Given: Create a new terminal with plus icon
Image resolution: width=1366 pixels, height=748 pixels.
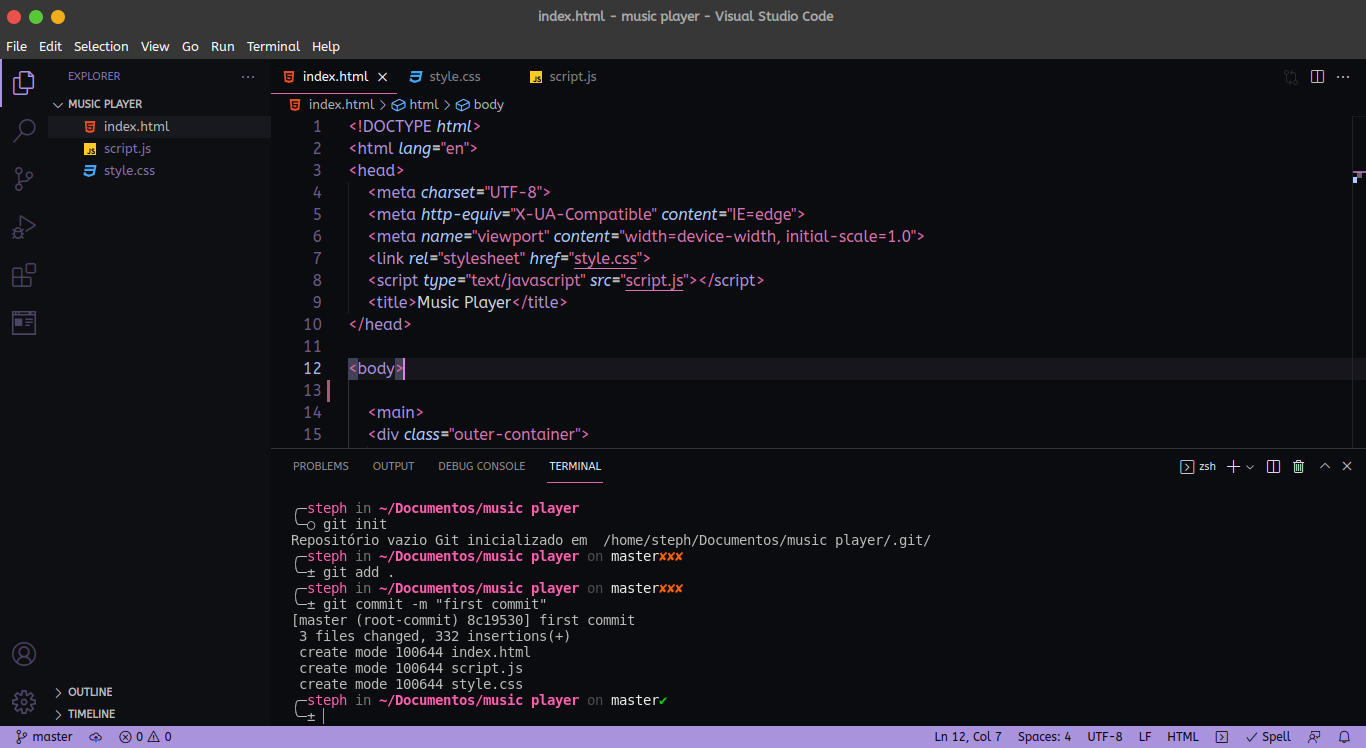Looking at the screenshot, I should pyautogui.click(x=1233, y=466).
